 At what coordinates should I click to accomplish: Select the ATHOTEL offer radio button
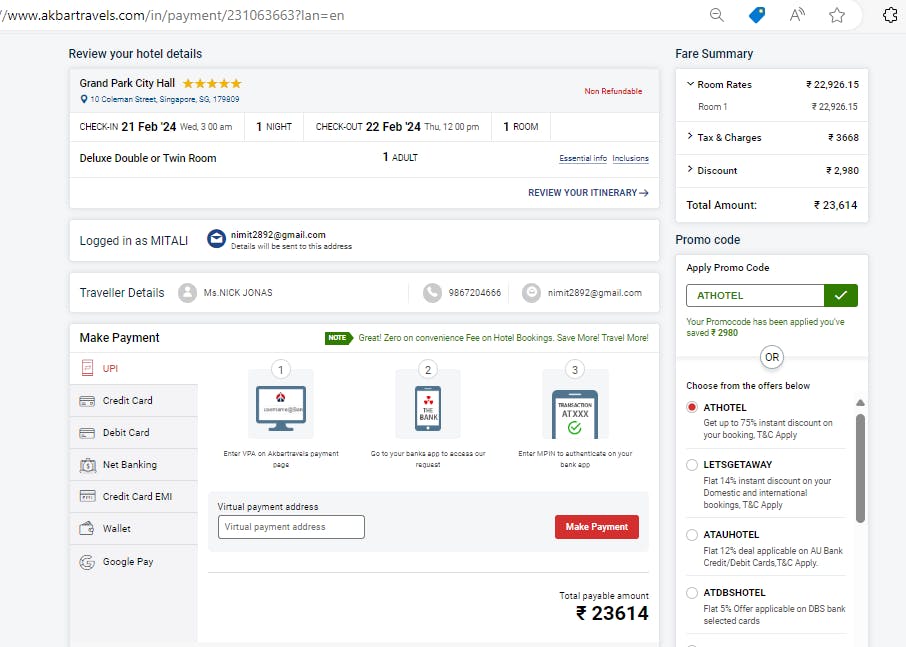click(692, 407)
